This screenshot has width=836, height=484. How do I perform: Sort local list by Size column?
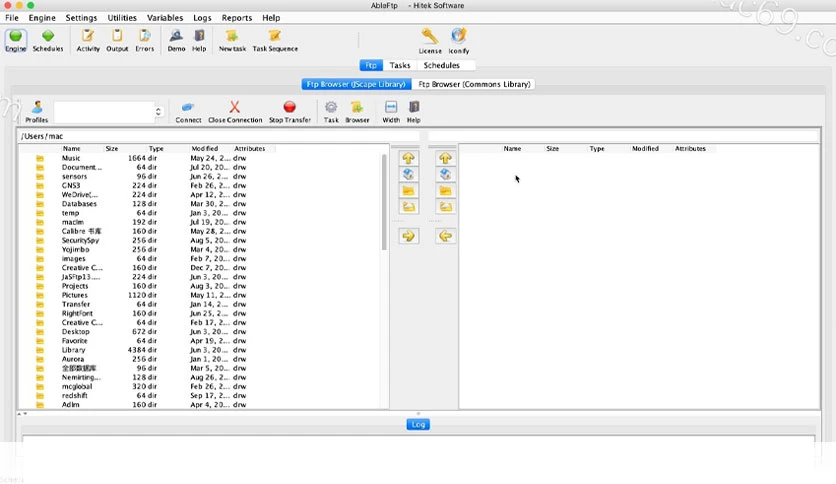coord(112,149)
